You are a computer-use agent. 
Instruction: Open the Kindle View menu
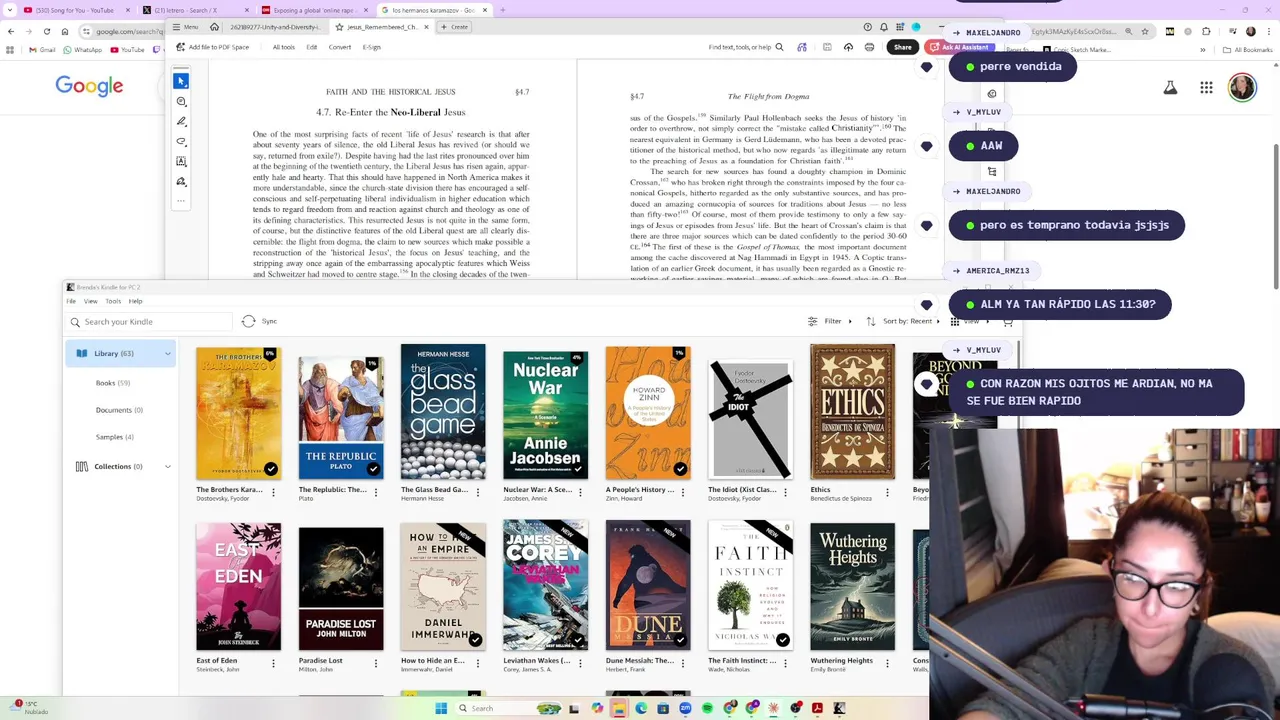pos(90,301)
